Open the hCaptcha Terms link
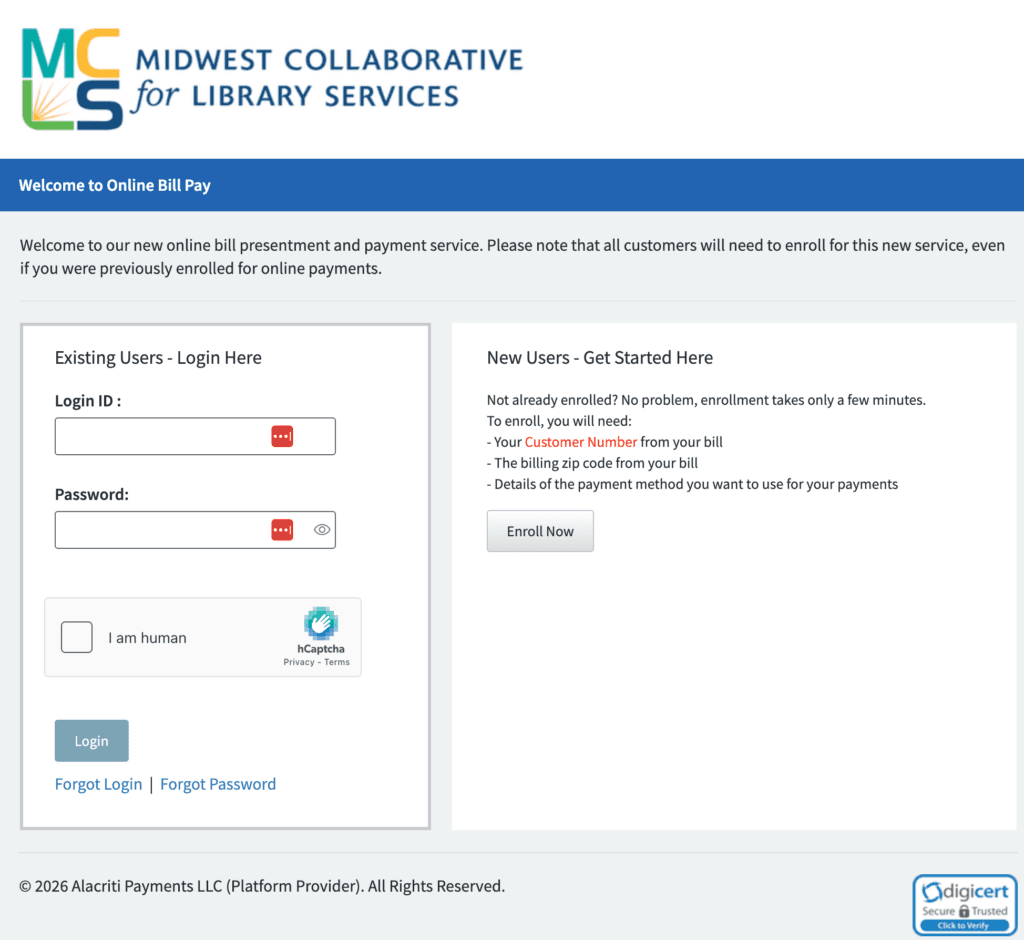 (337, 662)
